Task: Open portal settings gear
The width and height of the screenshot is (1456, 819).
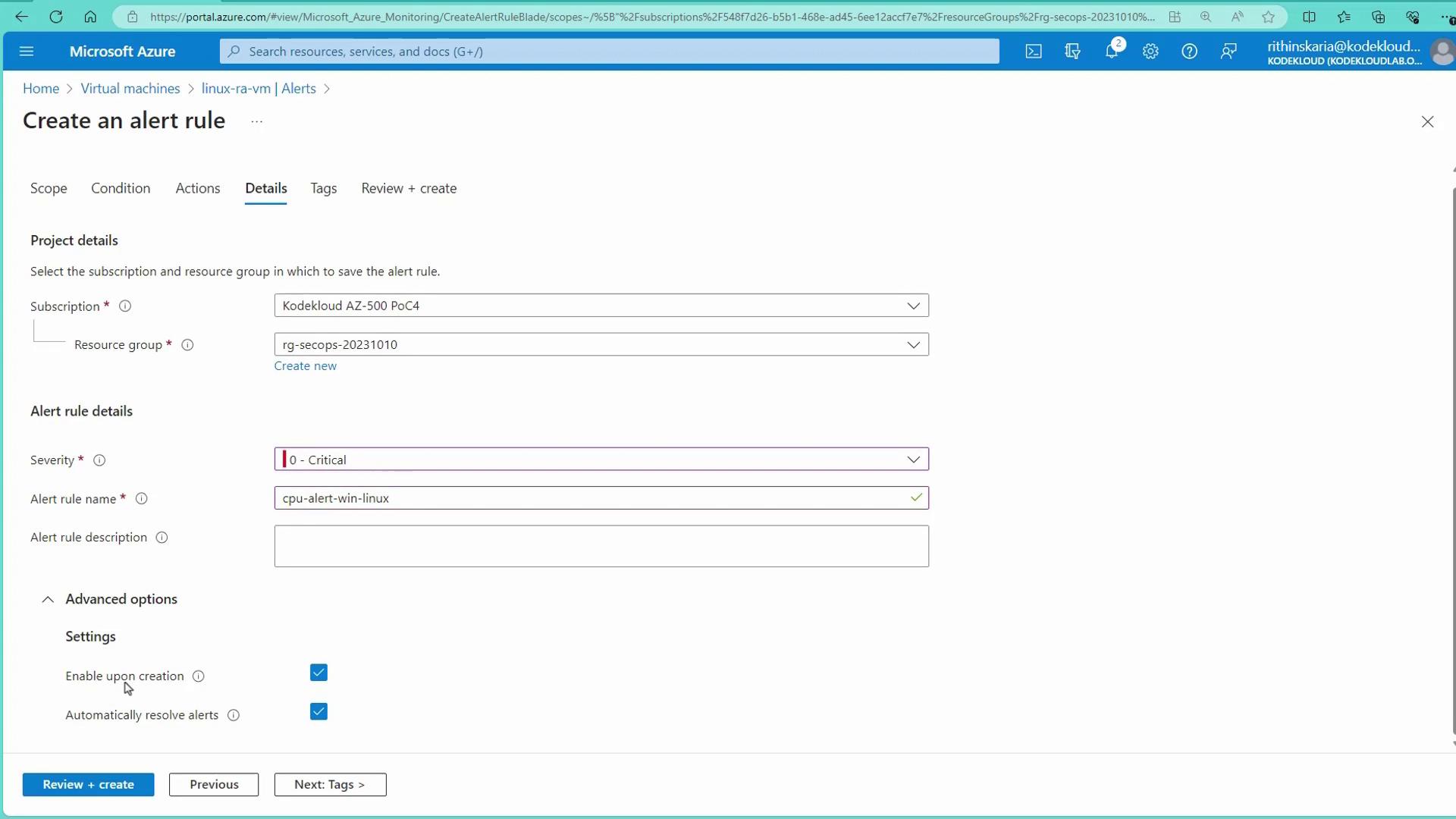Action: 1150,52
